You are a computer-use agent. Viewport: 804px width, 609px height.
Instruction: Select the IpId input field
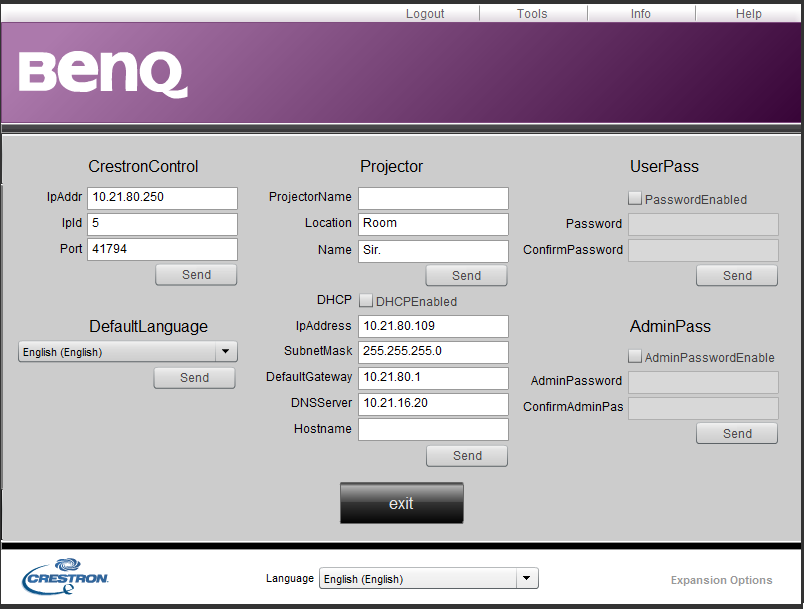point(162,225)
